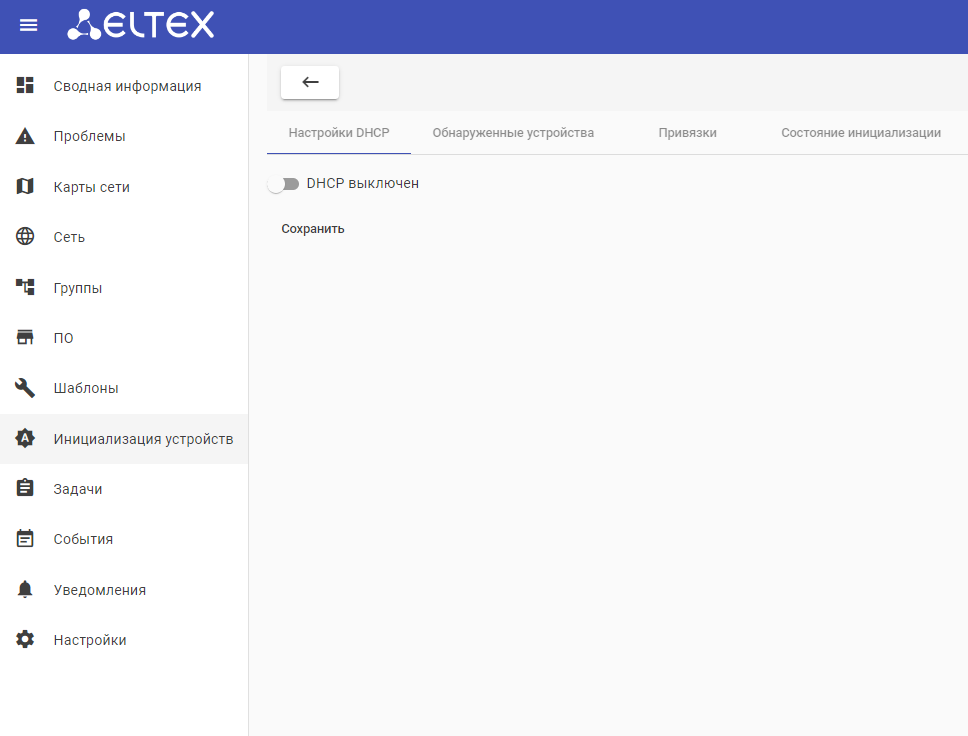This screenshot has width=968, height=736.
Task: Click the tree icon for Группы
Action: click(25, 288)
